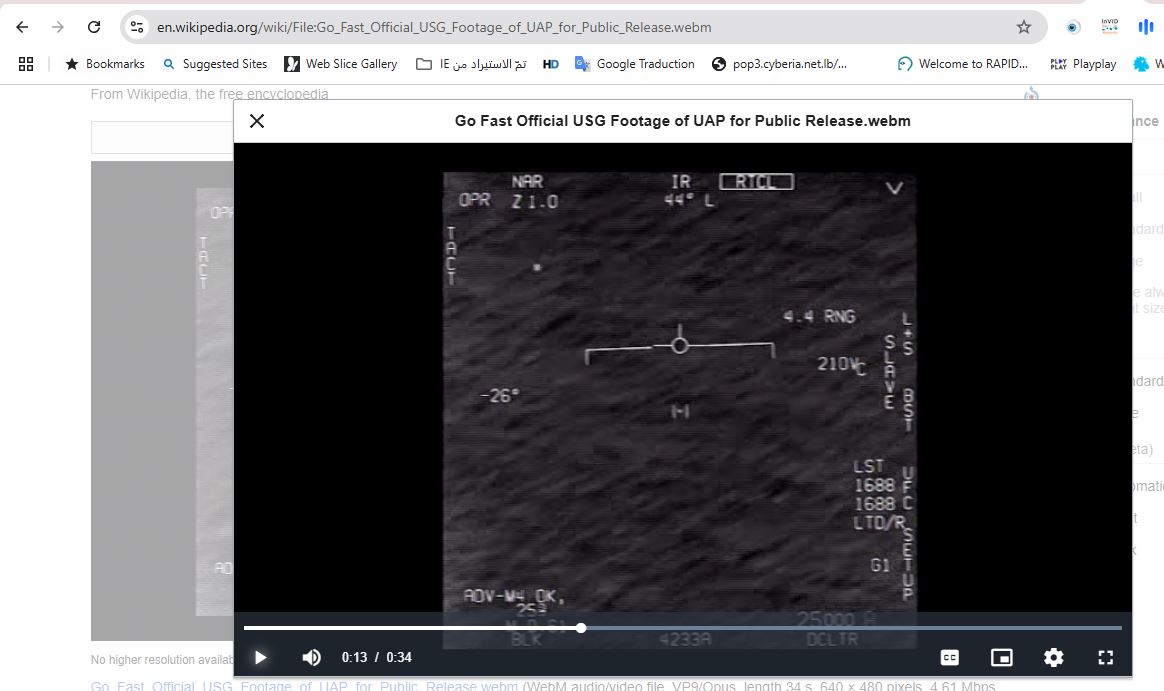The height and width of the screenshot is (691, 1164).
Task: Open Web Slice Gallery bookmark
Action: click(341, 64)
